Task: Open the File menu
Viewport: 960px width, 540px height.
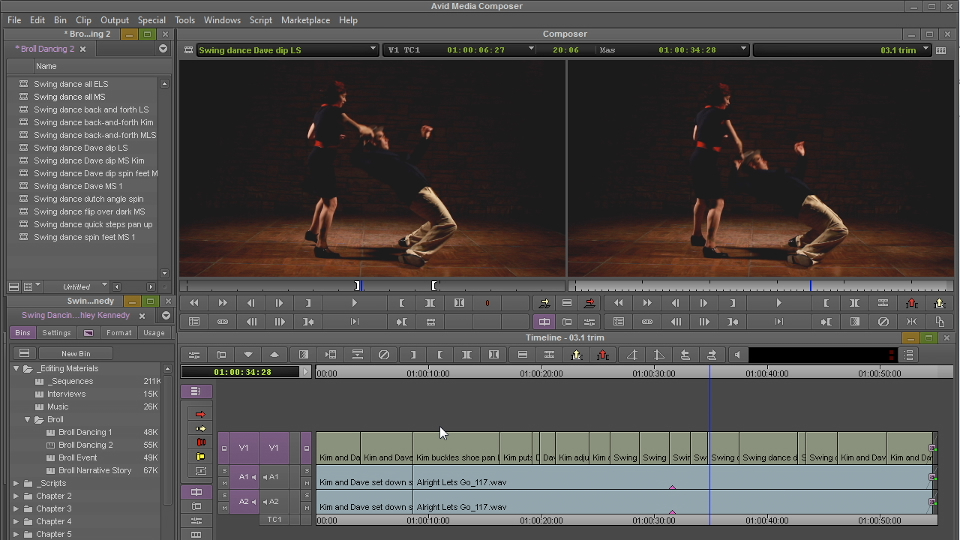Action: (14, 20)
